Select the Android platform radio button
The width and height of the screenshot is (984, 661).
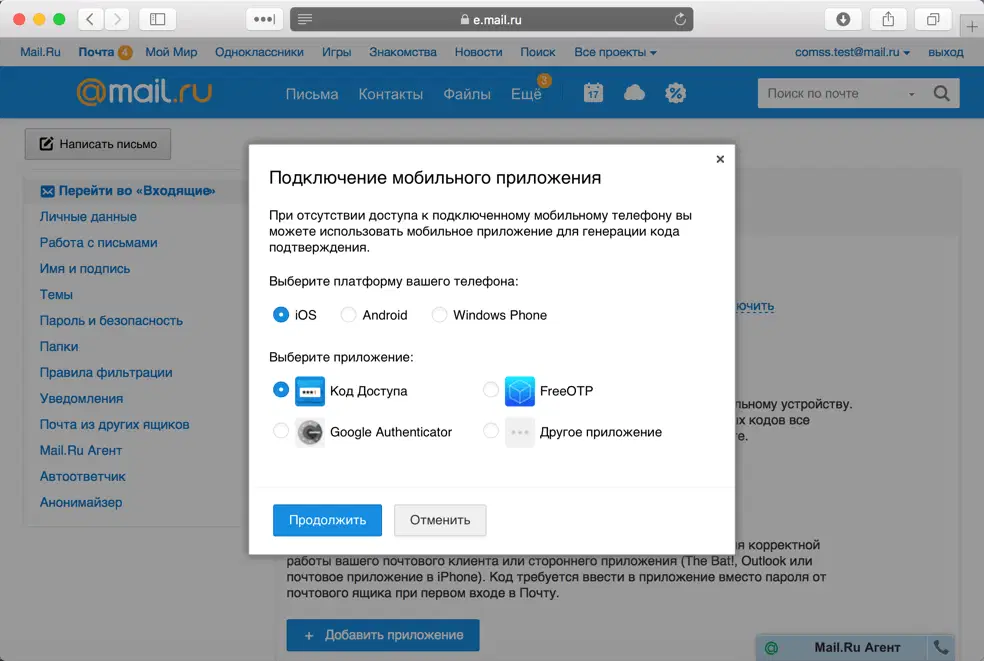click(x=348, y=314)
